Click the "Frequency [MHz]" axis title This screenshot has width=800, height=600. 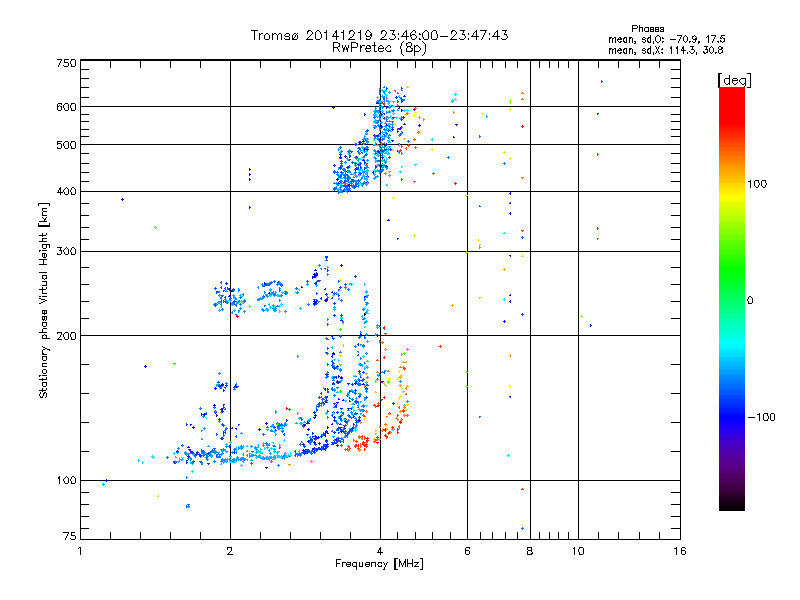pyautogui.click(x=379, y=564)
